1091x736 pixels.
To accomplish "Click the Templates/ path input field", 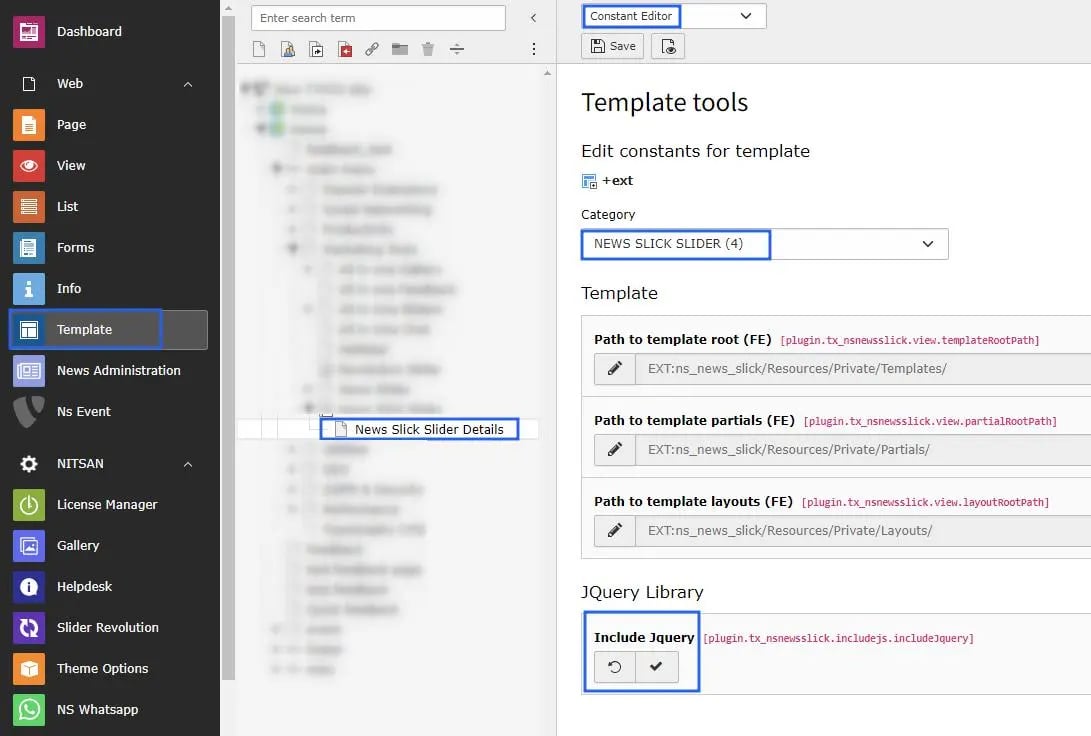I will 863,369.
